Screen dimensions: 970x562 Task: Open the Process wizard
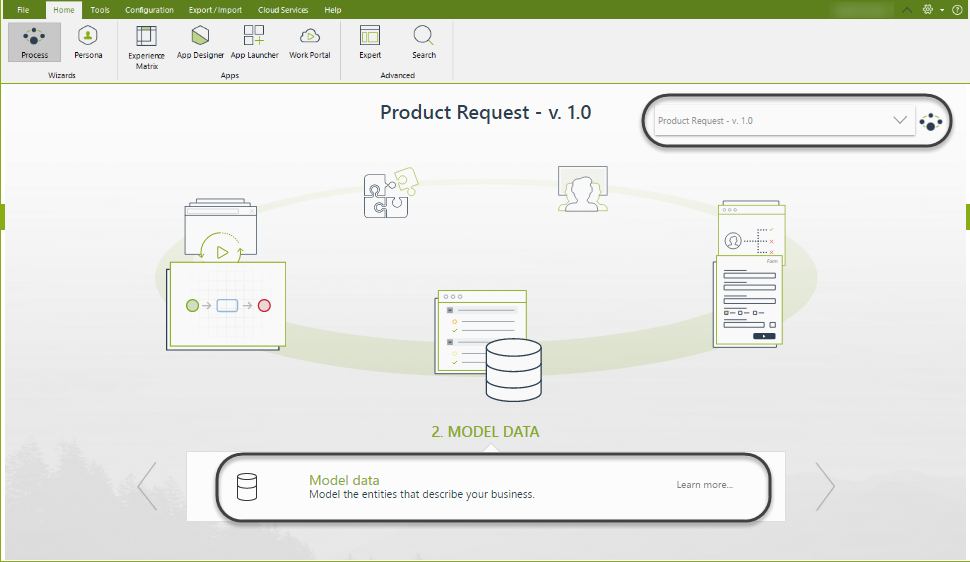35,42
